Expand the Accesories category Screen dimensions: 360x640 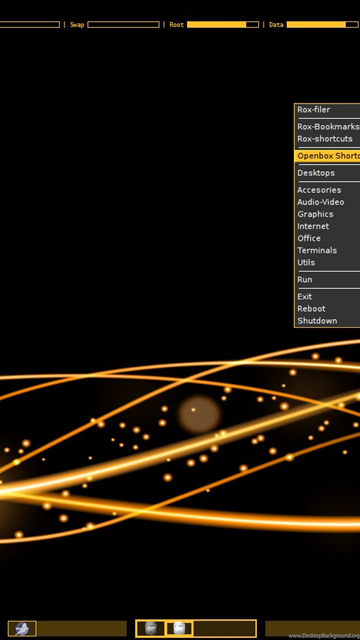pyautogui.click(x=327, y=190)
